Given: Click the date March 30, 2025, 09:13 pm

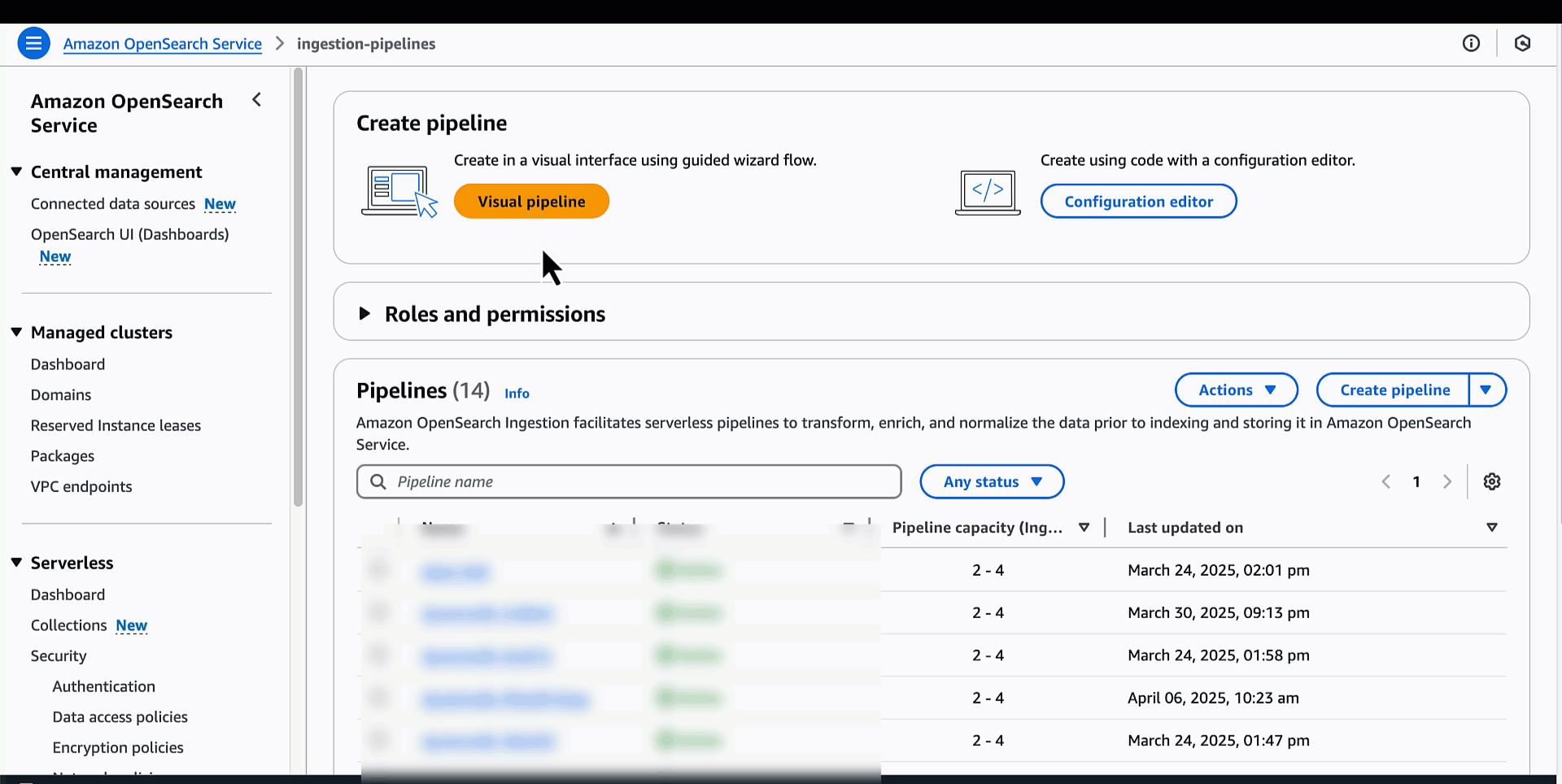Looking at the screenshot, I should click(x=1219, y=612).
